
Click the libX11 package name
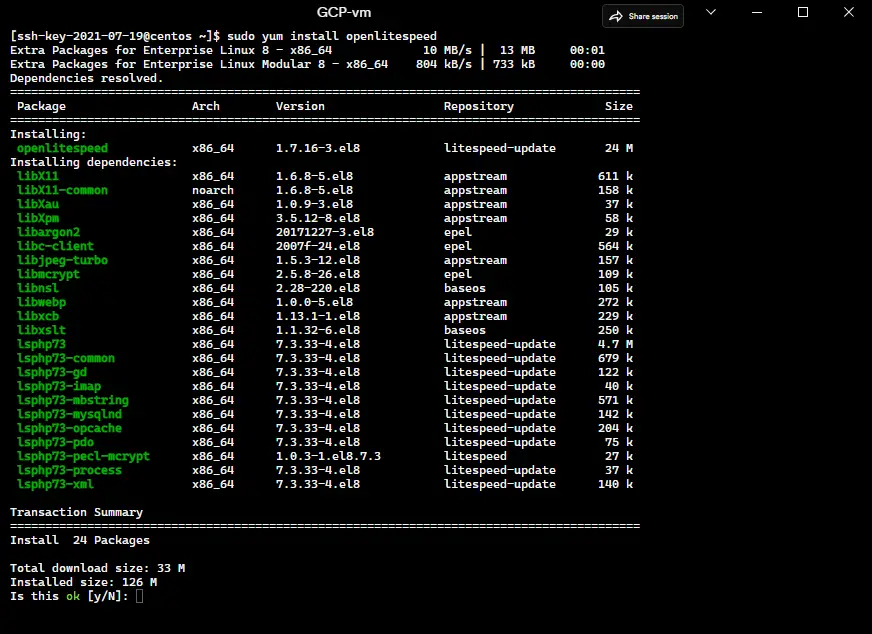(x=37, y=176)
